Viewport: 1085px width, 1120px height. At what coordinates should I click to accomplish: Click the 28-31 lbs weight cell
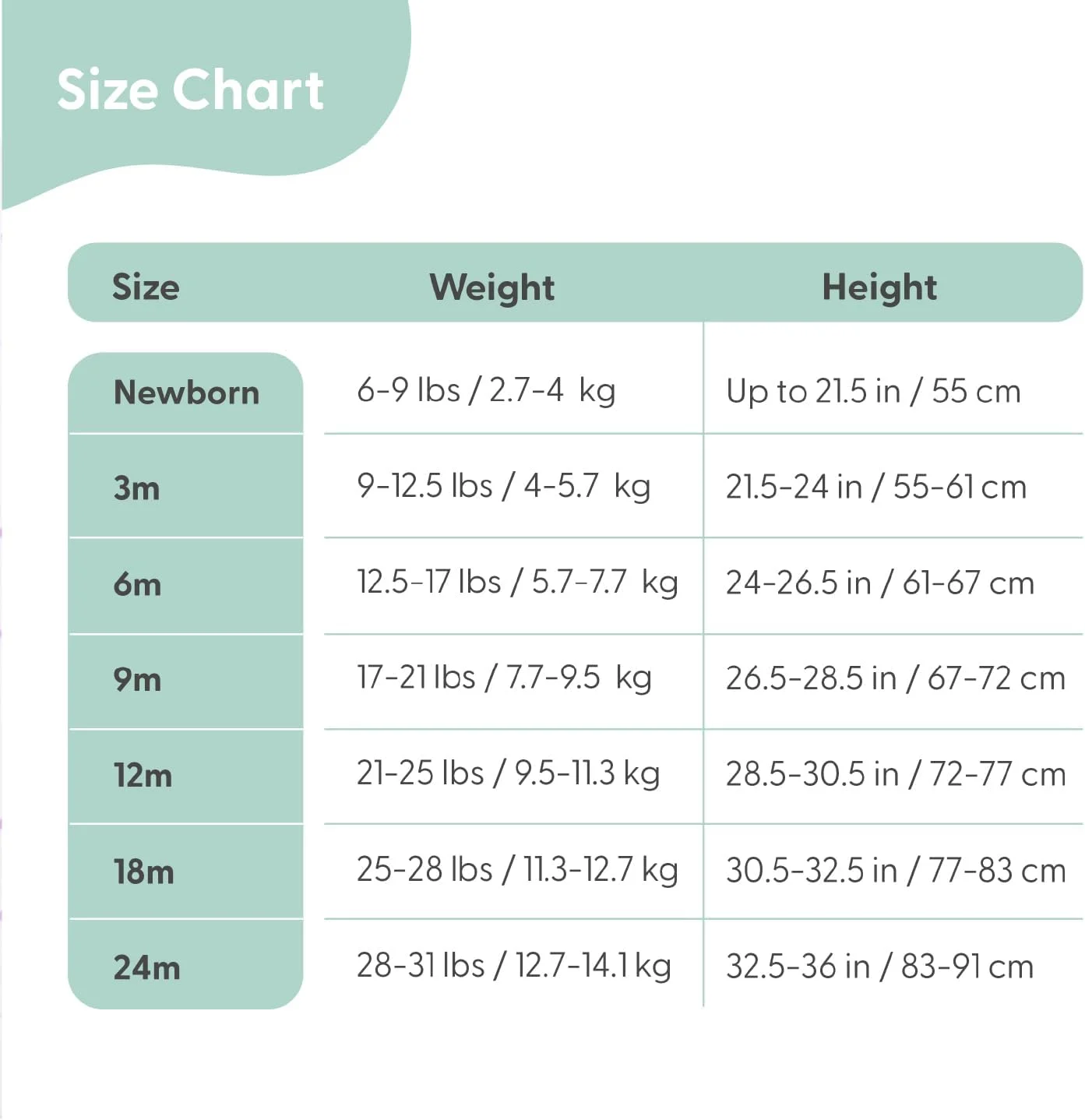(x=513, y=966)
